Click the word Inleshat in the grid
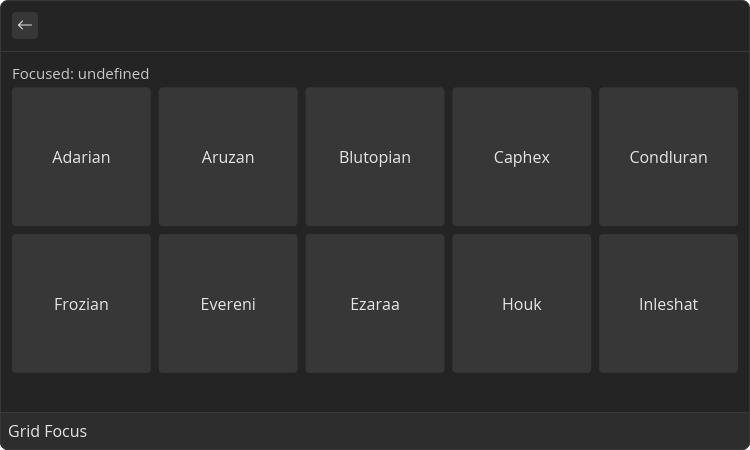750x450 pixels. tap(668, 304)
